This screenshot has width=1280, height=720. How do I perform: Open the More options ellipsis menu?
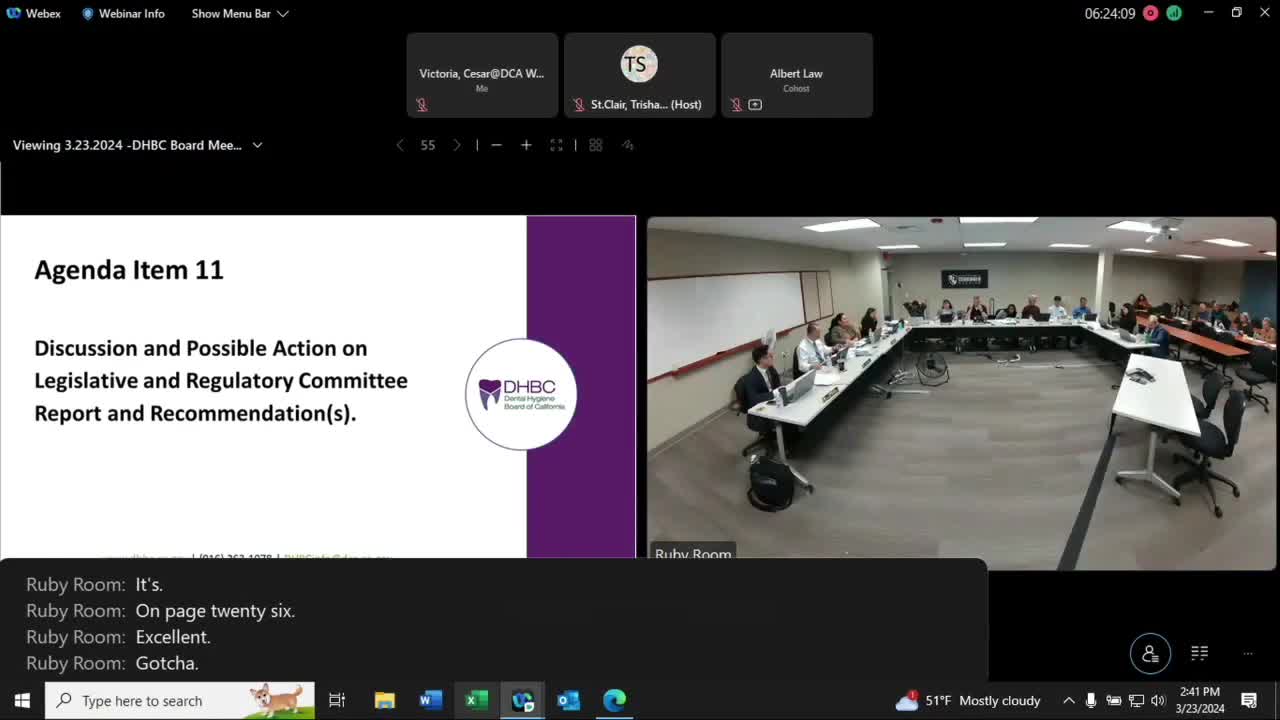pos(1247,652)
